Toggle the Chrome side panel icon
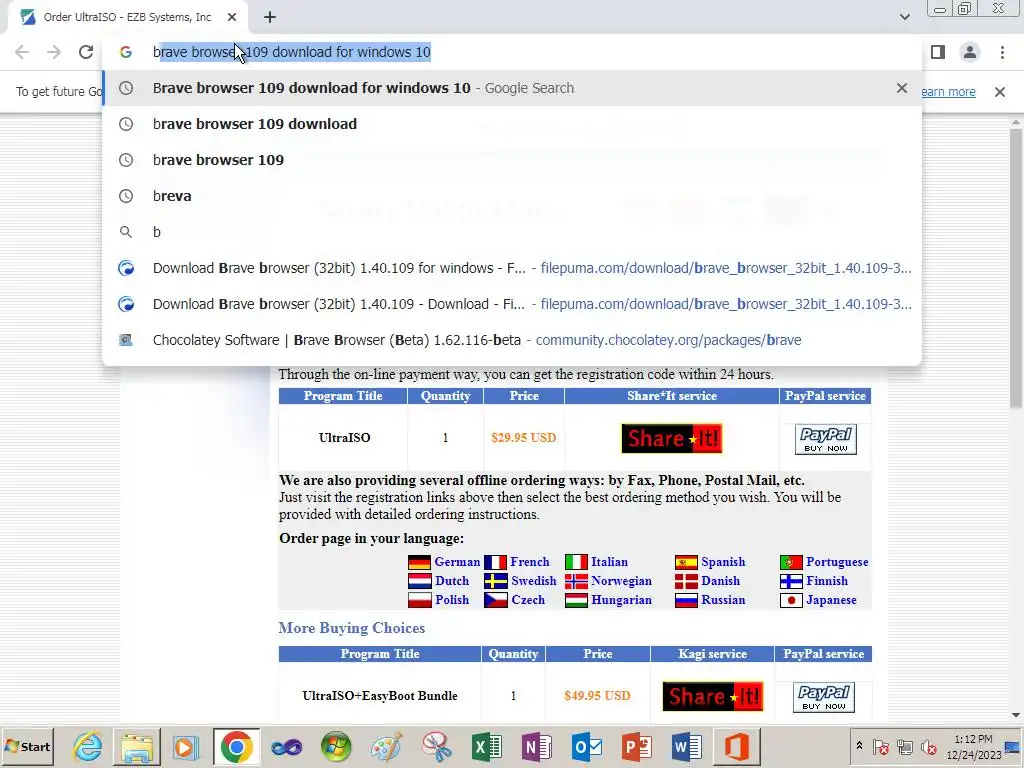Screen dimensions: 1024x768 coord(938,52)
